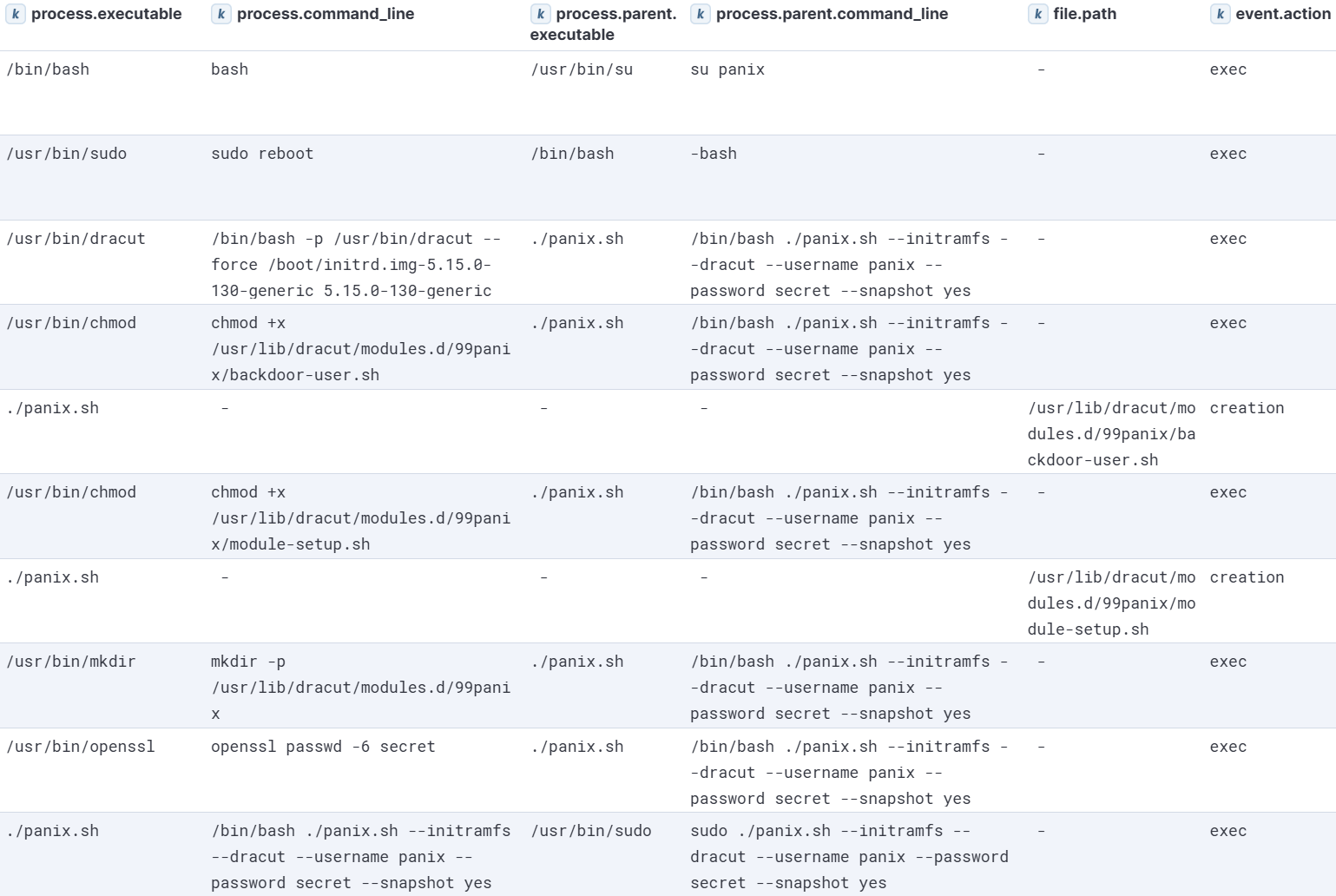Screen dimensions: 1336x896
Task: Select the module-setup.sh file path cell
Action: click(1111, 603)
